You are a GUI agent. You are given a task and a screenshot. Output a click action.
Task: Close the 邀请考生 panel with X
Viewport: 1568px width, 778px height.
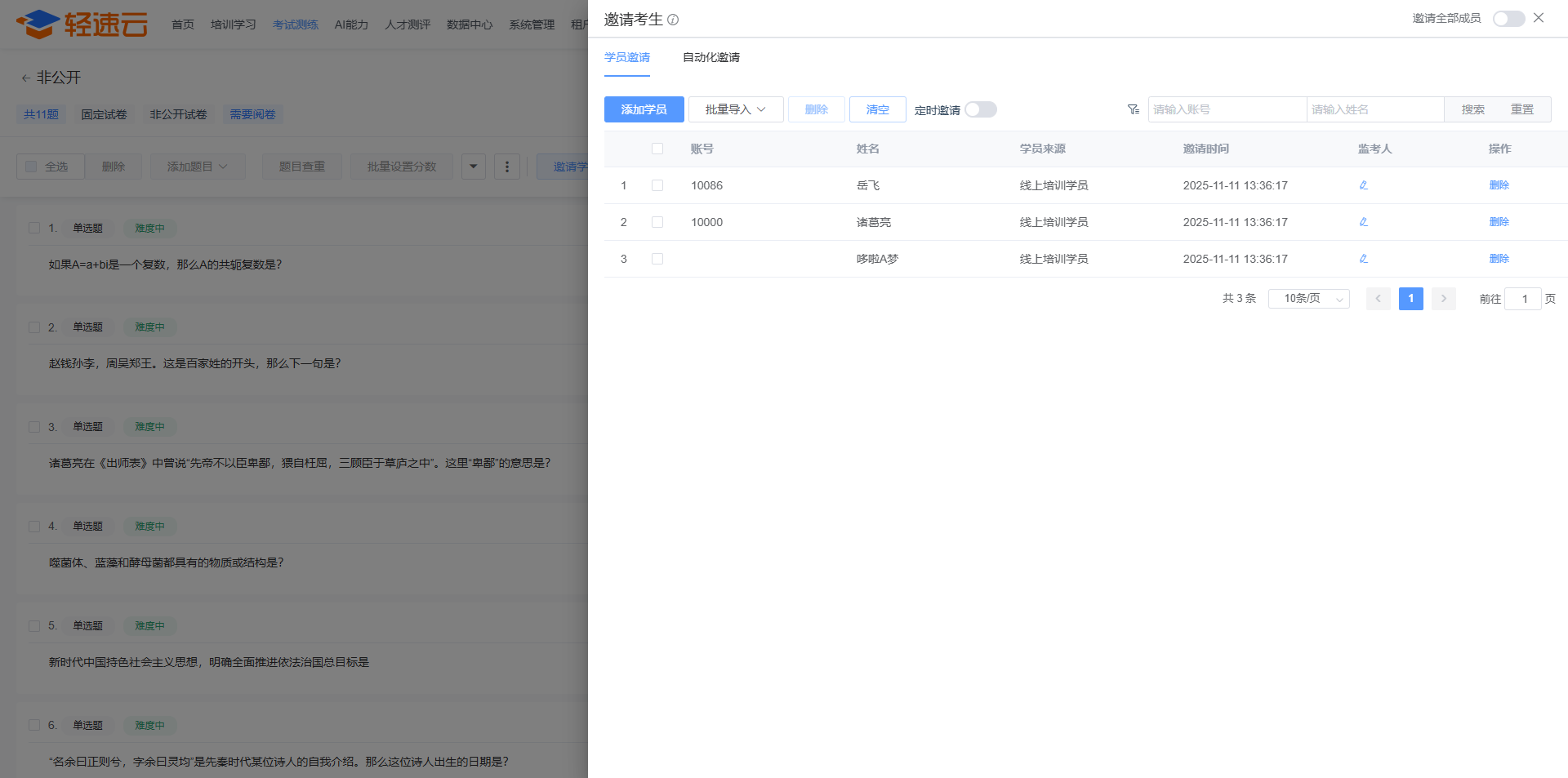tap(1539, 18)
